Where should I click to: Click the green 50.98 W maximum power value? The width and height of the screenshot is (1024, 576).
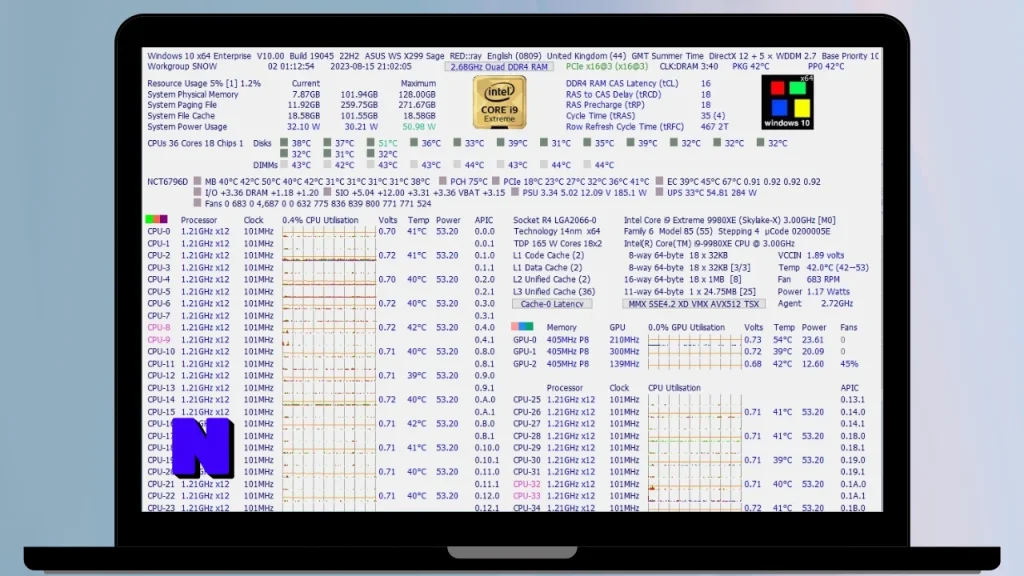pyautogui.click(x=419, y=127)
